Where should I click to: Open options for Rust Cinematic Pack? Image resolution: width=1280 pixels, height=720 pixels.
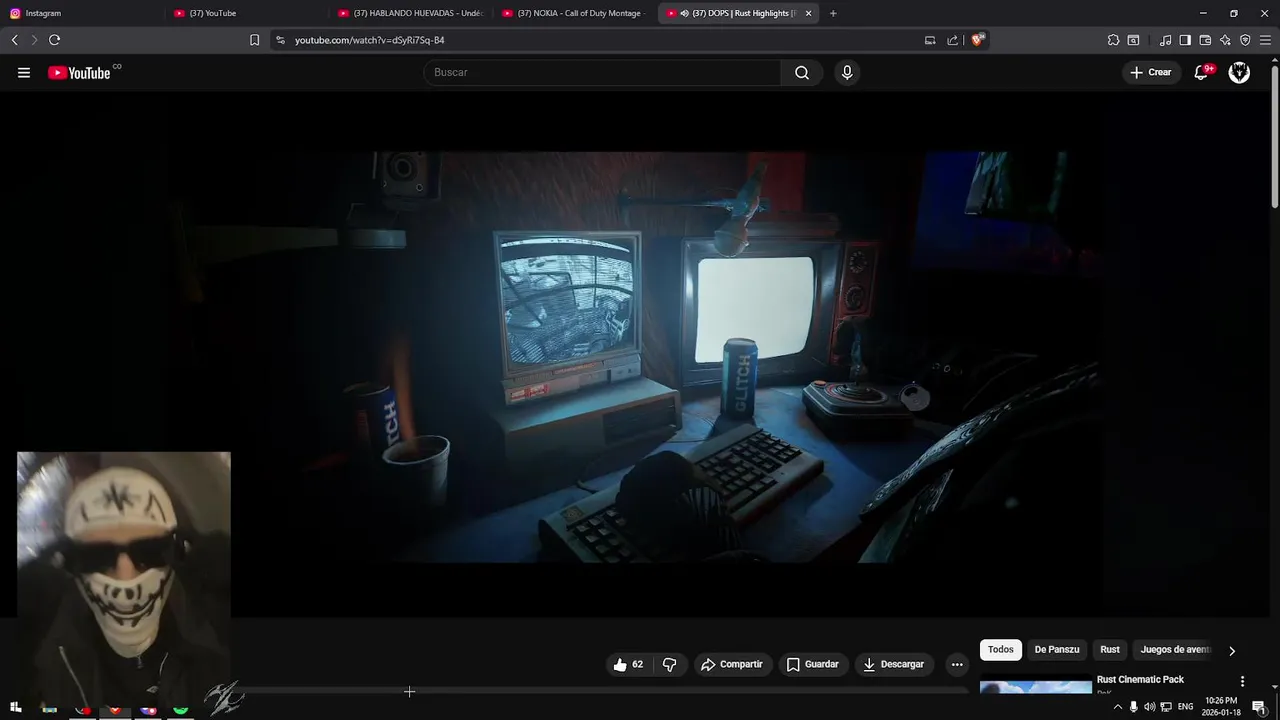tap(1243, 681)
